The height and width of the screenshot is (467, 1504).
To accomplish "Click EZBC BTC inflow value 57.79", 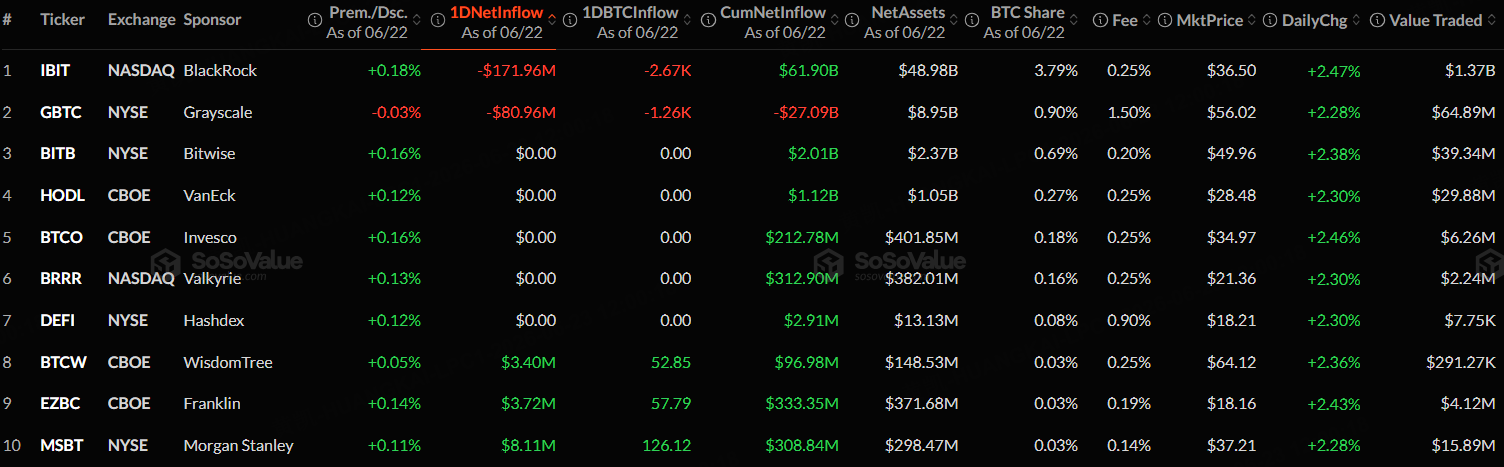I will tap(670, 403).
